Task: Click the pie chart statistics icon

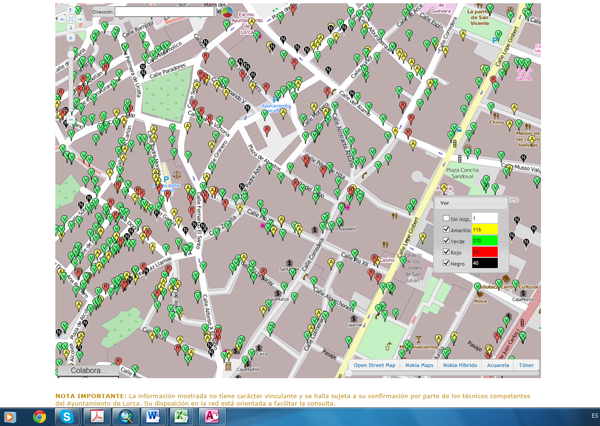Action: click(x=228, y=13)
